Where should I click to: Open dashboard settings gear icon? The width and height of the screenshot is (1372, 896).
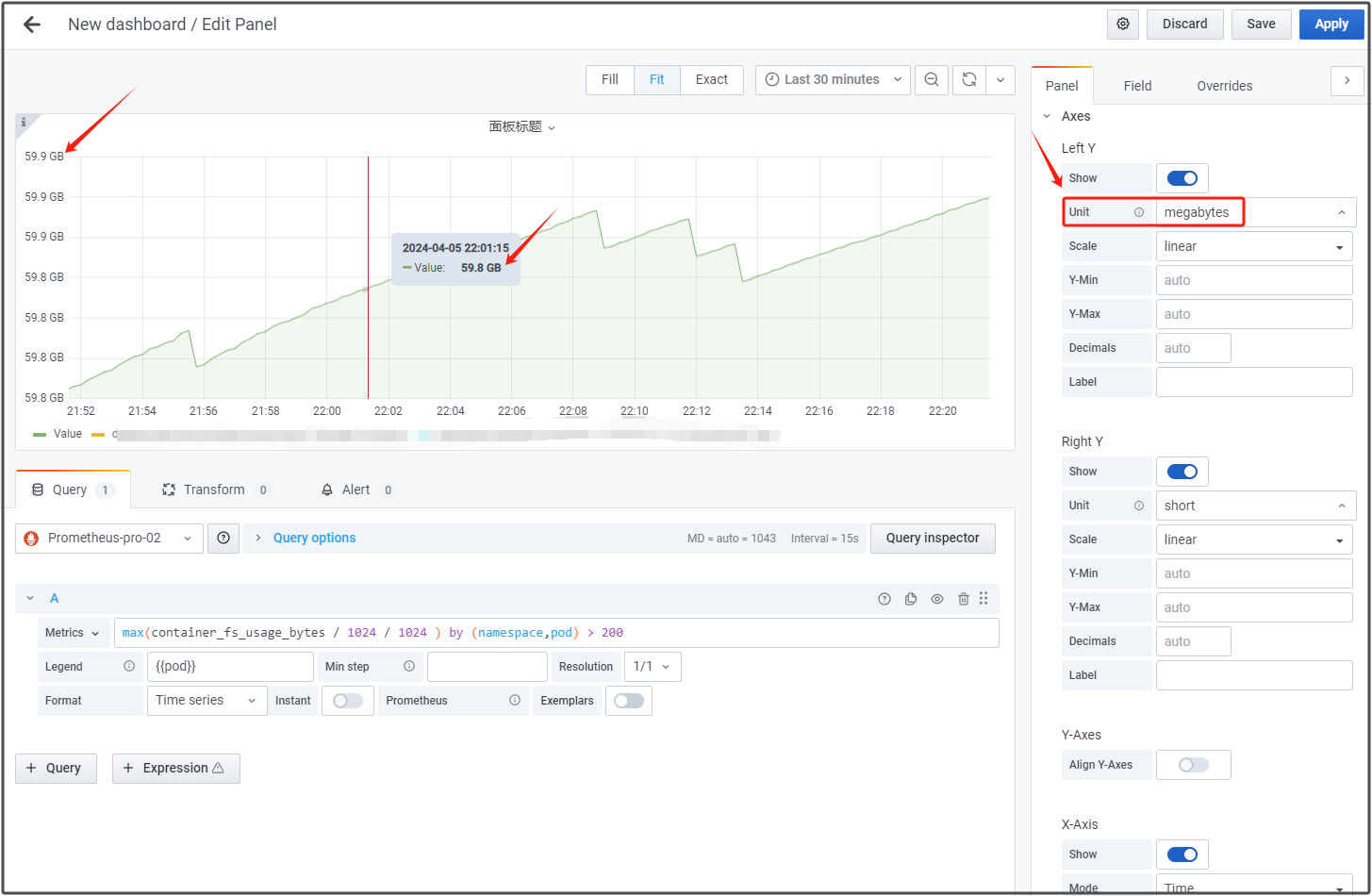pos(1123,25)
